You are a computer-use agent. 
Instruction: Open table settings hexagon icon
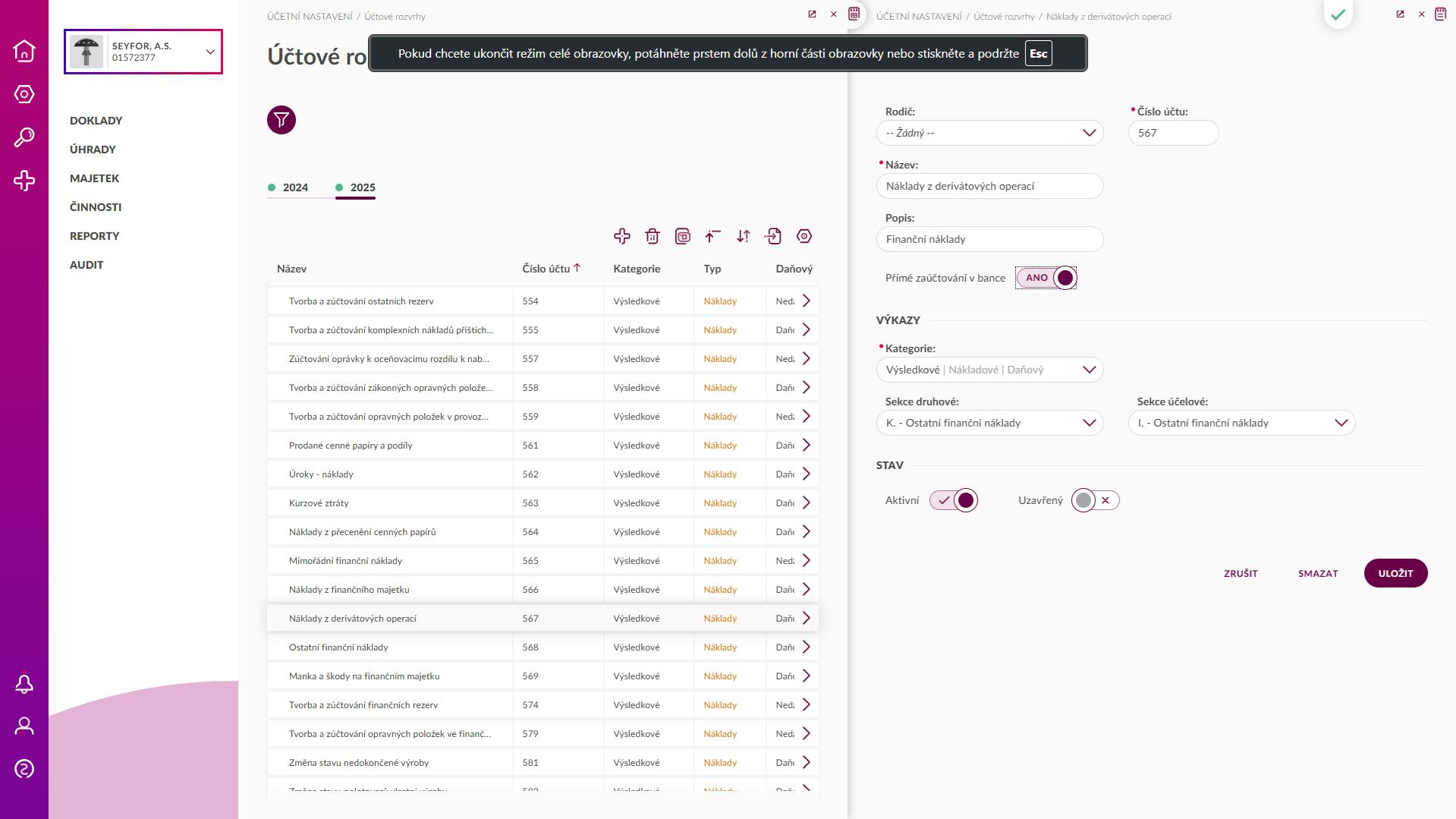click(804, 236)
